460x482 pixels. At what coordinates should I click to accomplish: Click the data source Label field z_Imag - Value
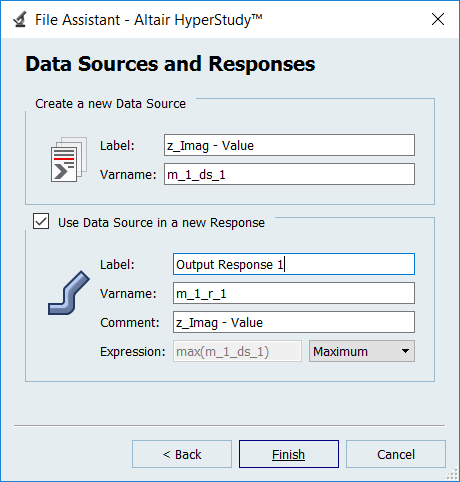[x=289, y=145]
